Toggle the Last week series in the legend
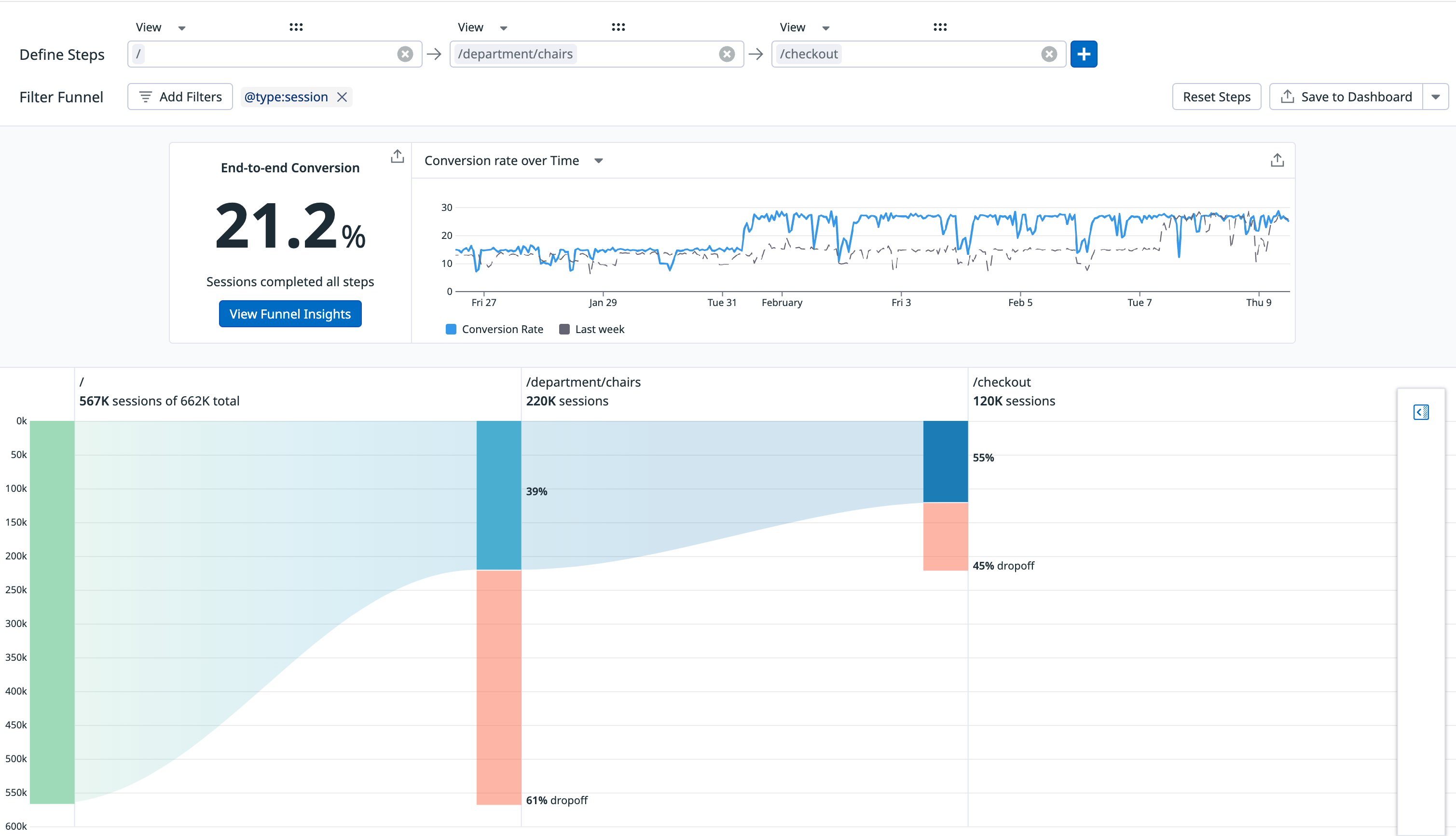 point(600,329)
